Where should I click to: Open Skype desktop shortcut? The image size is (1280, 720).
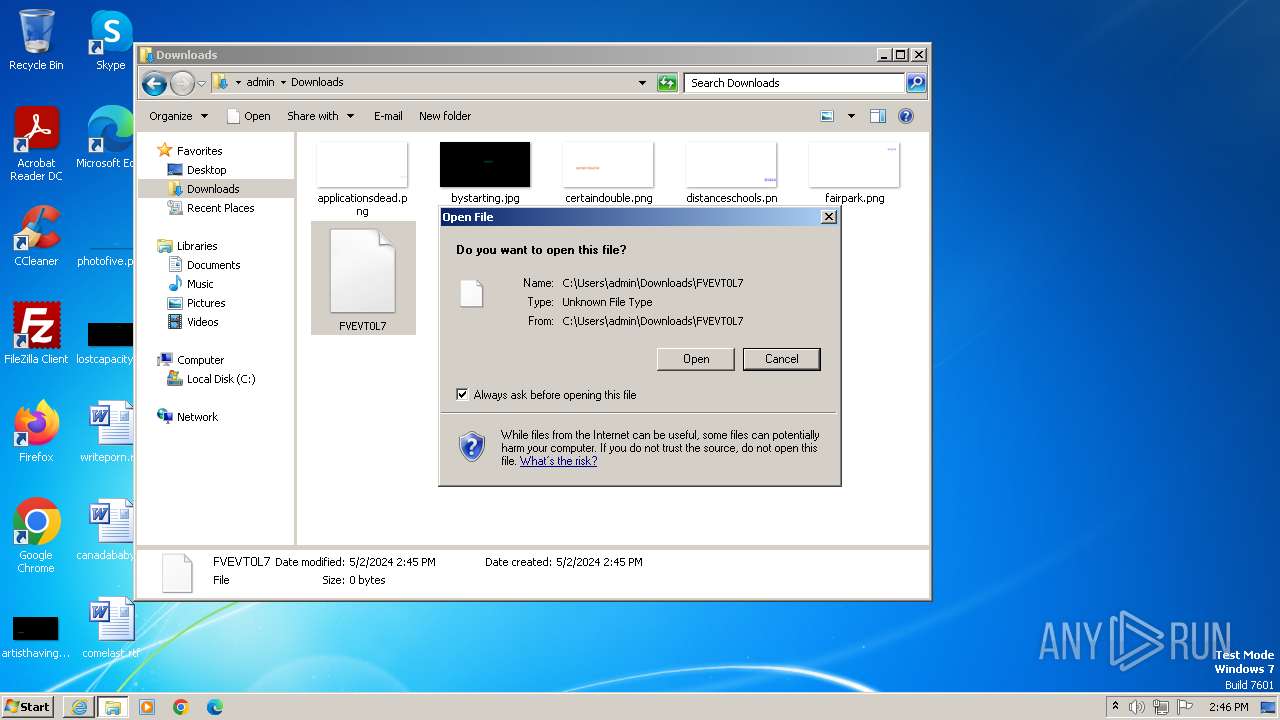click(110, 40)
